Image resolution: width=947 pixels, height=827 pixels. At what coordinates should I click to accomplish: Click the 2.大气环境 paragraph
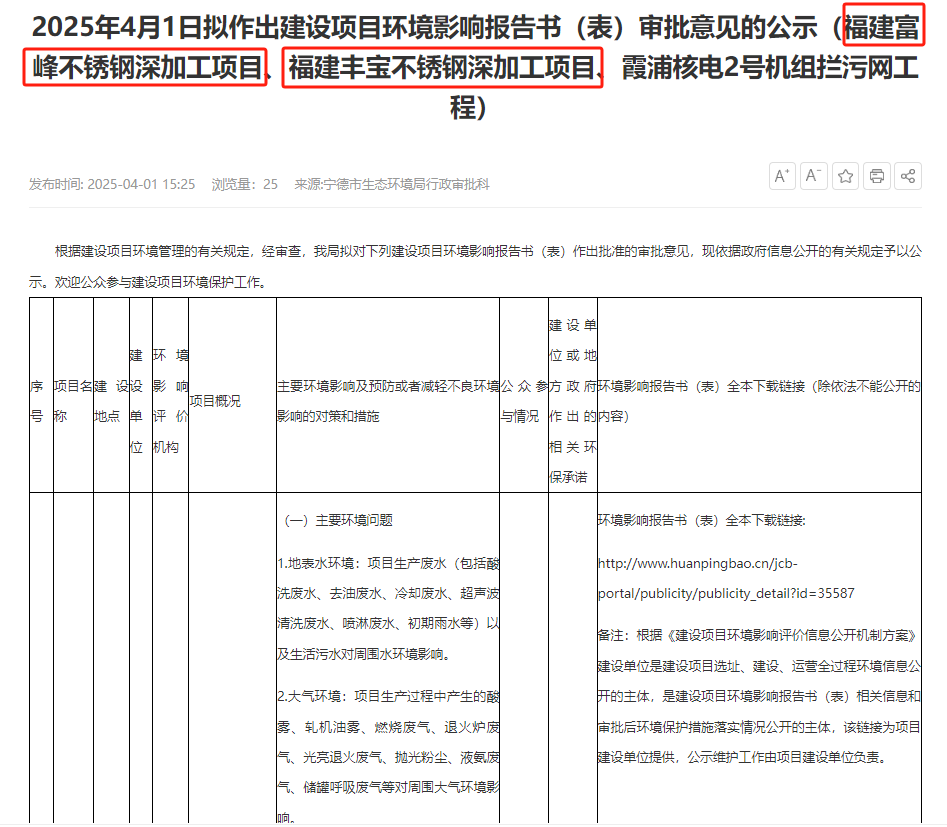coord(388,758)
